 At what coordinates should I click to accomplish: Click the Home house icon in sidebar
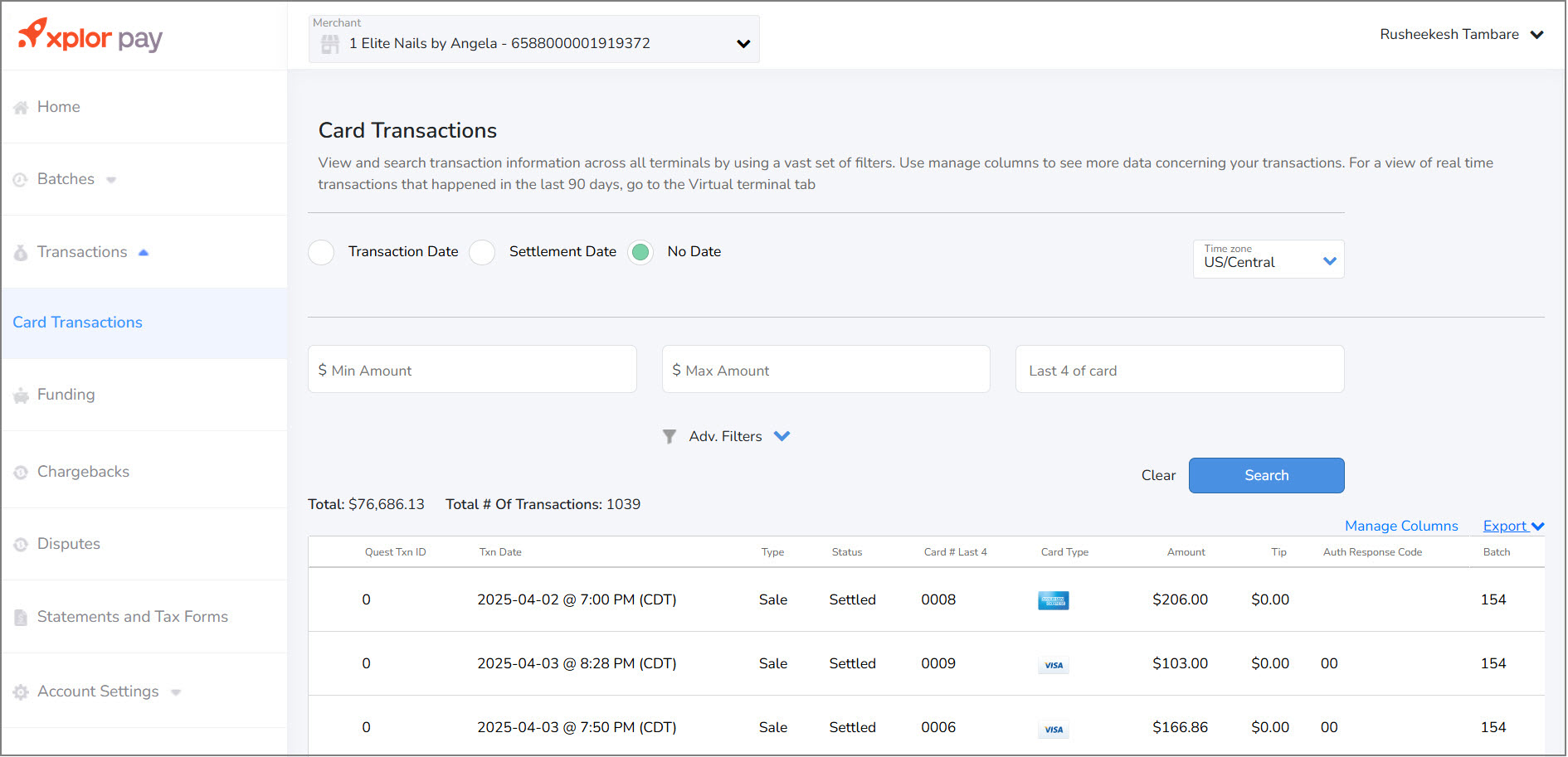pos(21,108)
